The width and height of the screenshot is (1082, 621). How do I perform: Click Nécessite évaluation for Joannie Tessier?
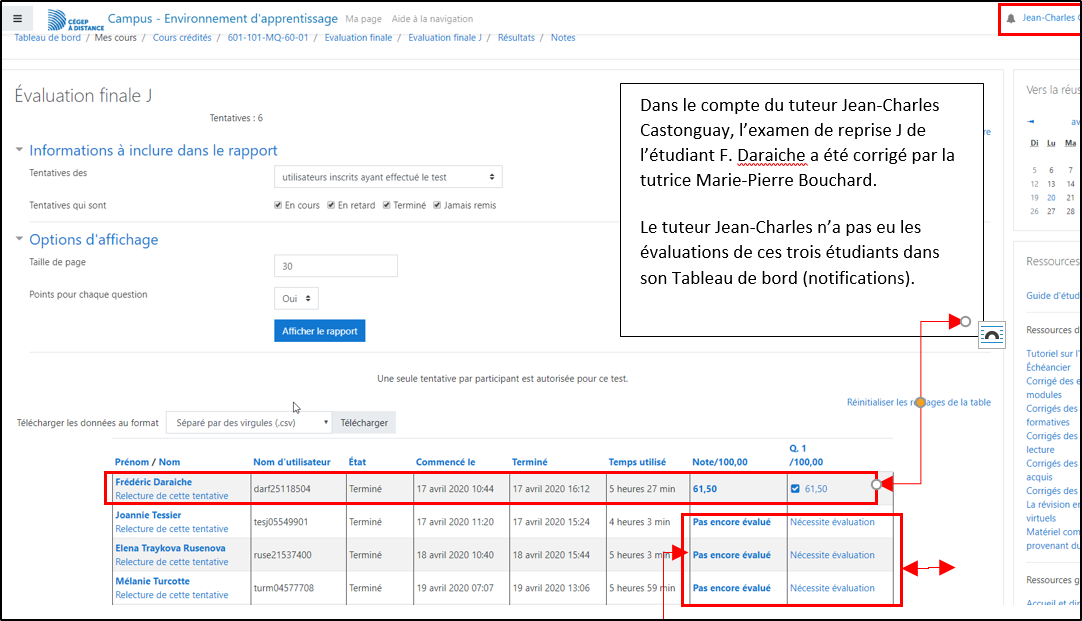[832, 522]
